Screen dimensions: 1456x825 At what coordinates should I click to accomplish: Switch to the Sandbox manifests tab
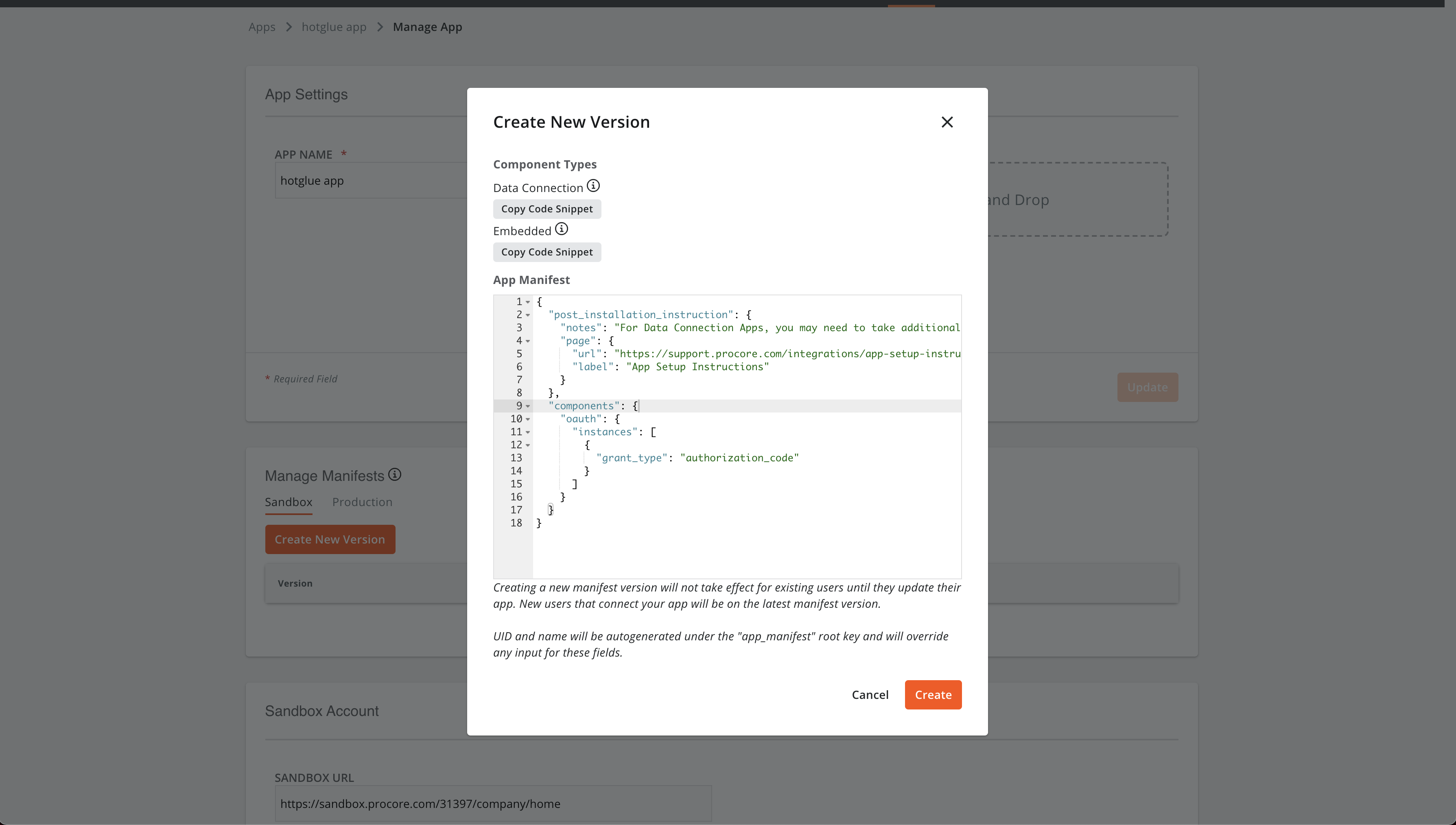click(x=289, y=502)
